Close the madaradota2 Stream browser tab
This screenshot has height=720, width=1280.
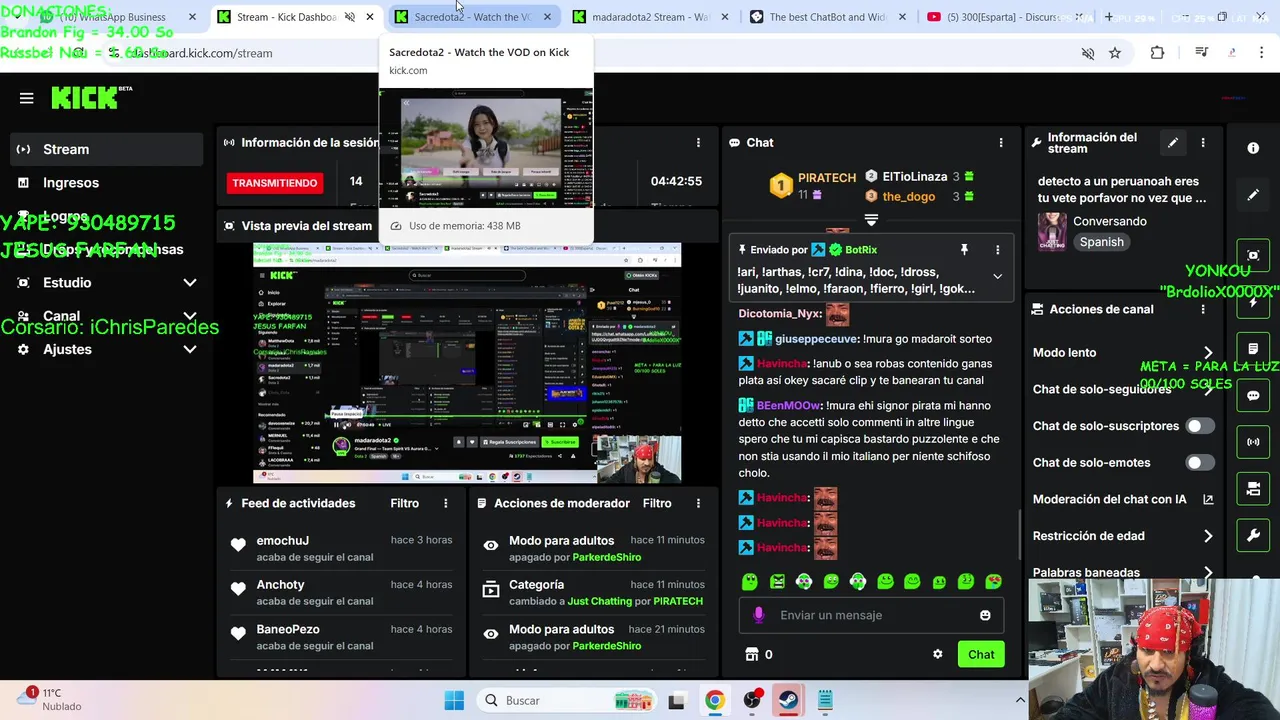725,17
